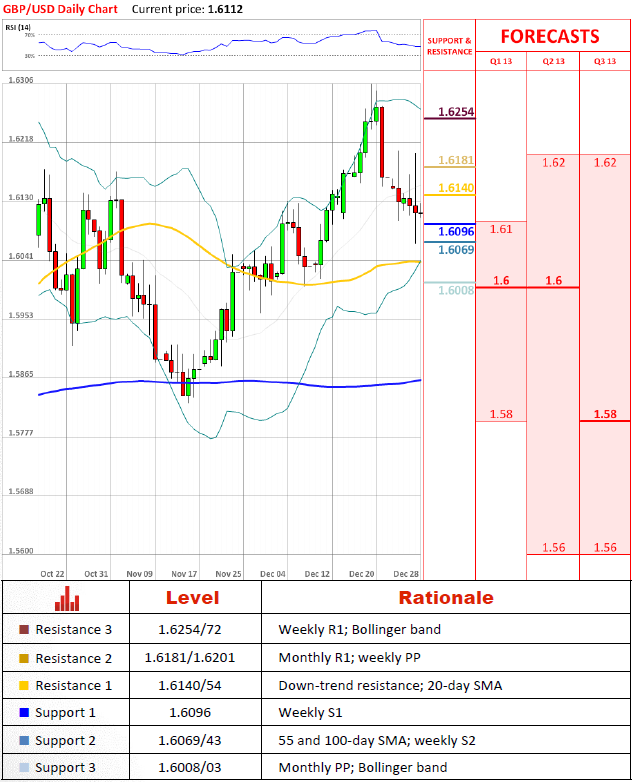Image resolution: width=633 pixels, height=782 pixels.
Task: Click the Oct 22 date axis label
Action: (52, 574)
